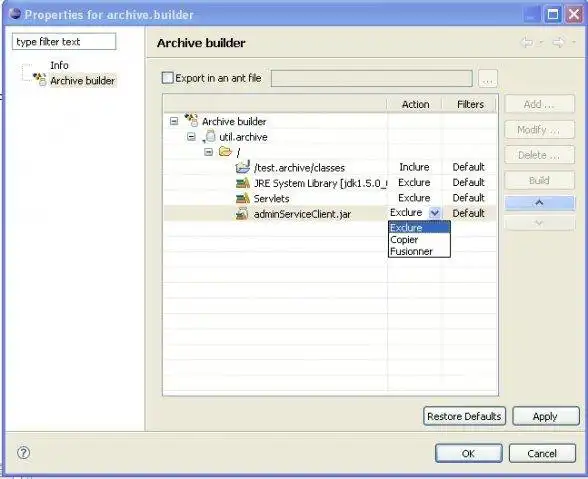
Task: Click the util.archive jar icon
Action: tap(209, 136)
